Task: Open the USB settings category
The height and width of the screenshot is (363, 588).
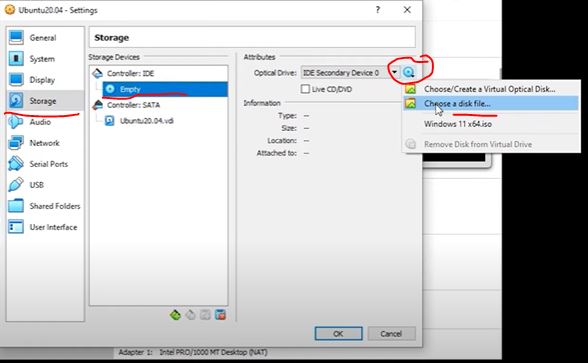Action: 45,185
